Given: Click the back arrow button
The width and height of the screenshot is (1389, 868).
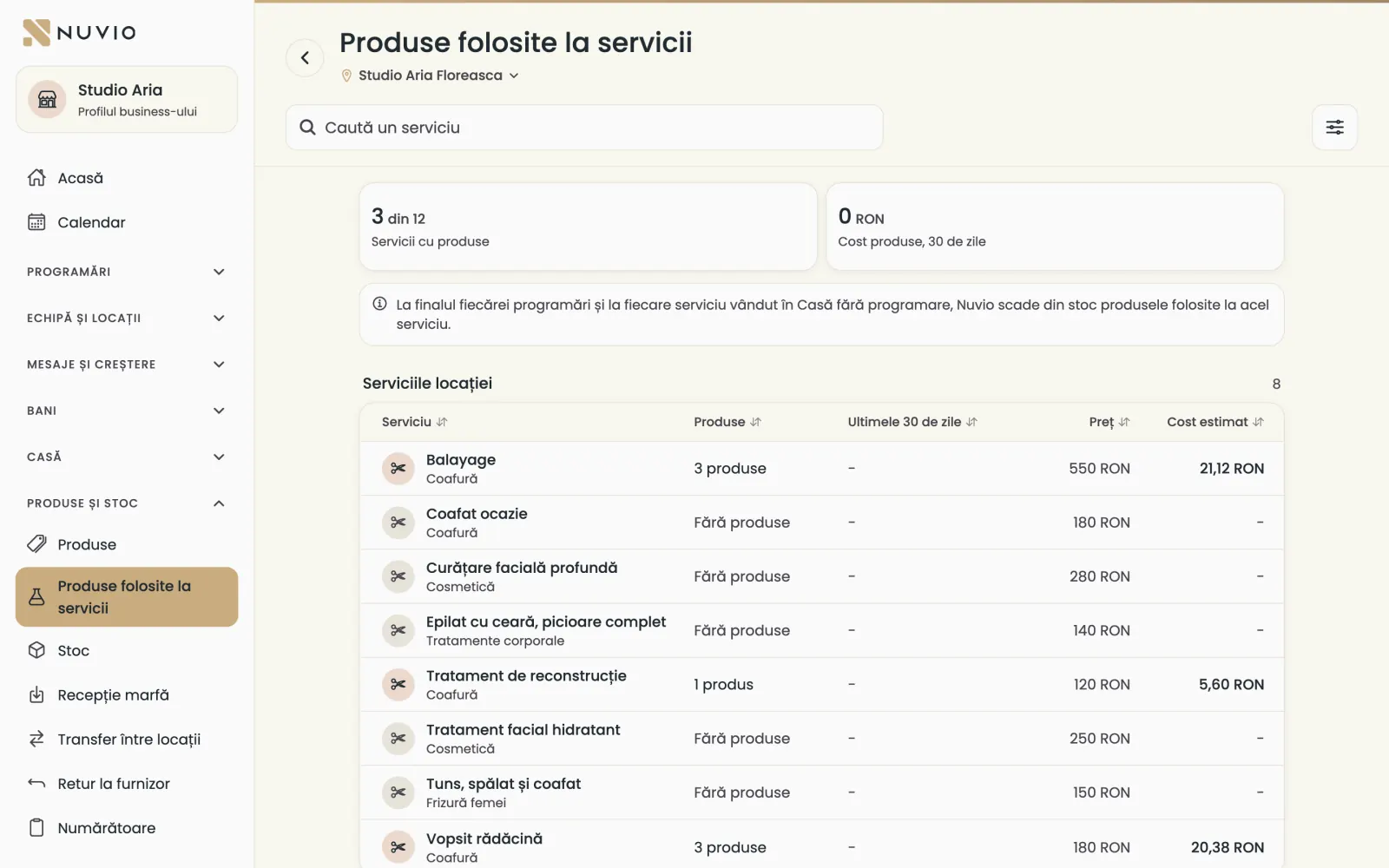Looking at the screenshot, I should click(x=305, y=58).
